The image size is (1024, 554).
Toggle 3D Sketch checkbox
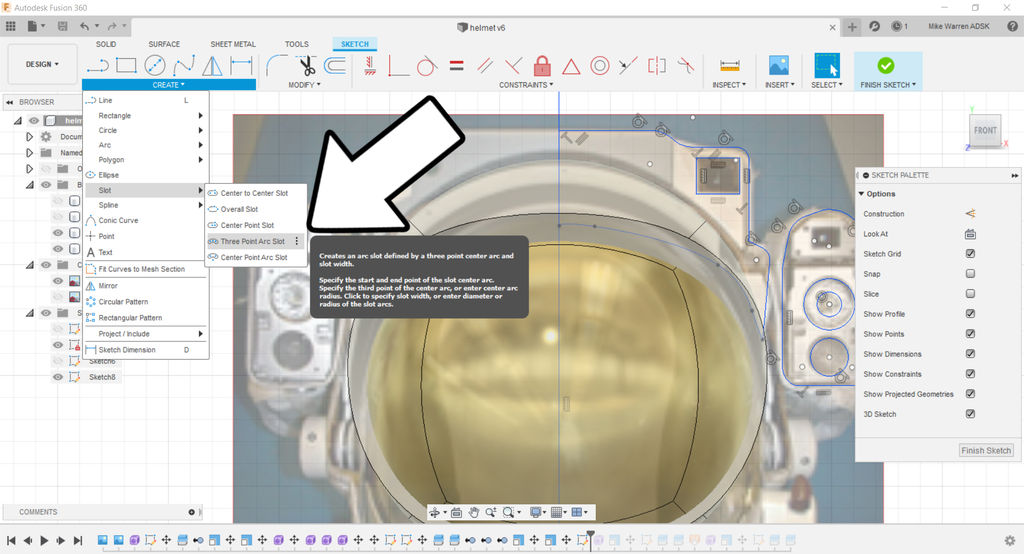click(970, 414)
